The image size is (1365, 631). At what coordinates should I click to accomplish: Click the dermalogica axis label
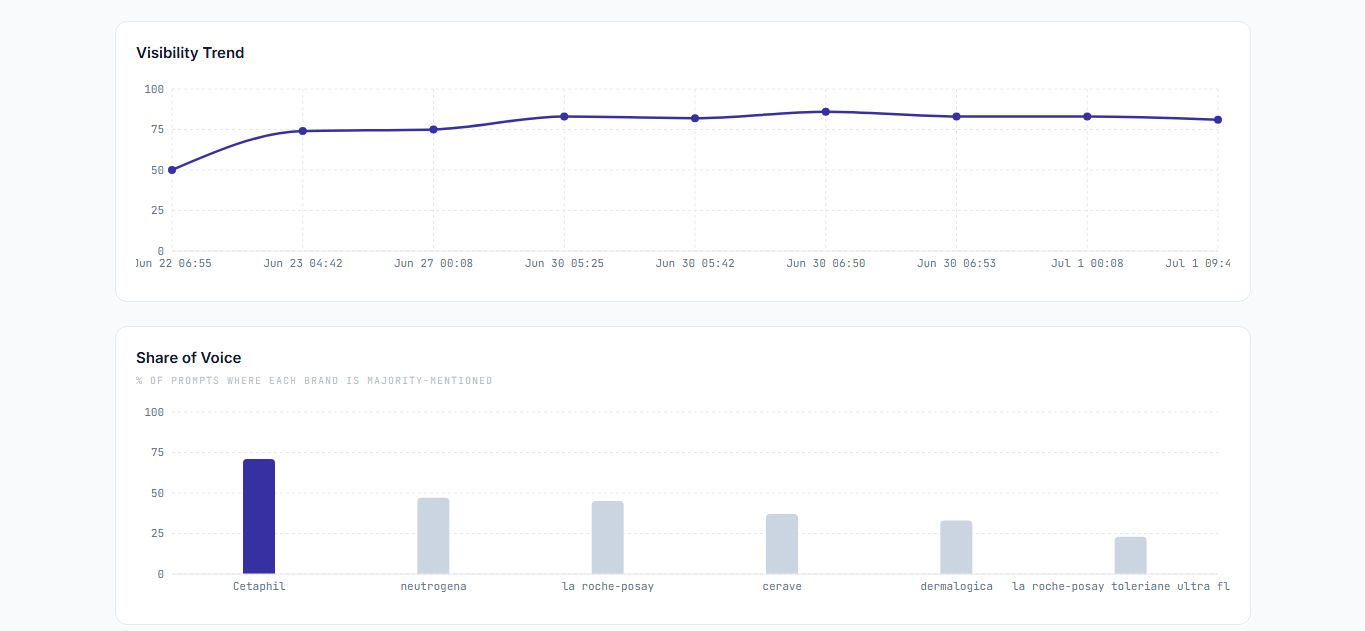click(x=956, y=586)
